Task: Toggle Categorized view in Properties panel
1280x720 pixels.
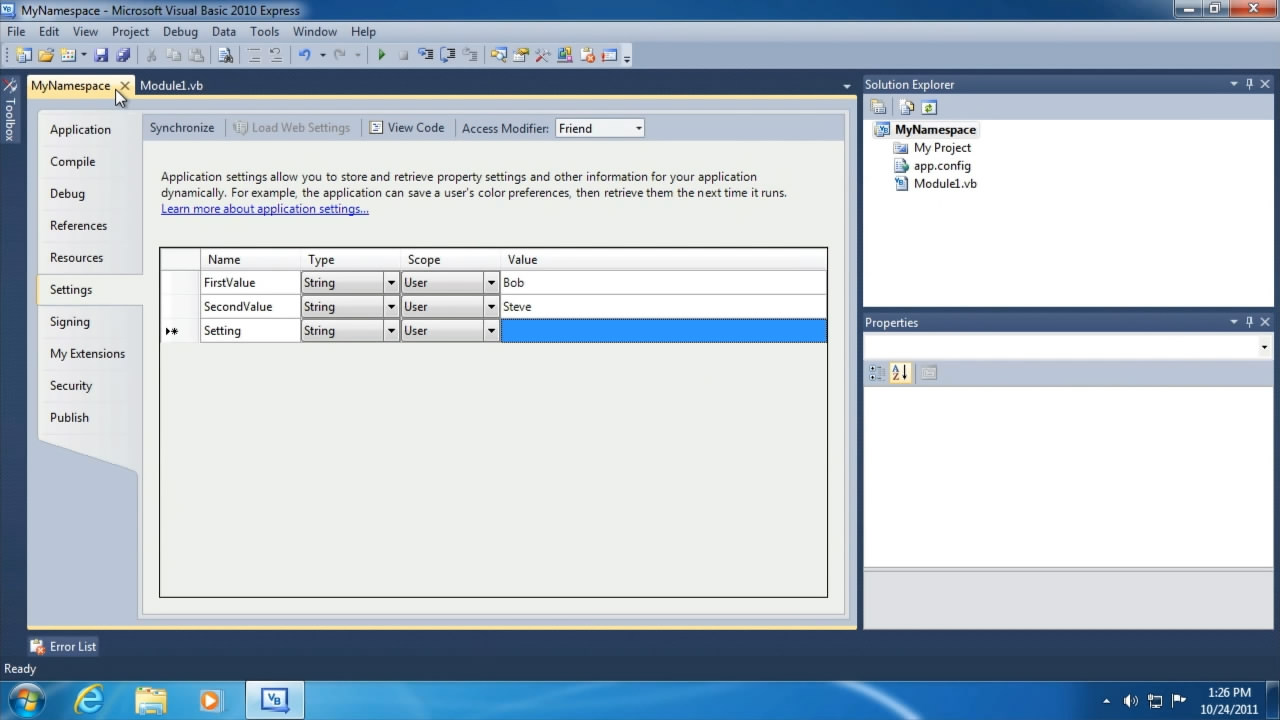Action: (x=877, y=373)
